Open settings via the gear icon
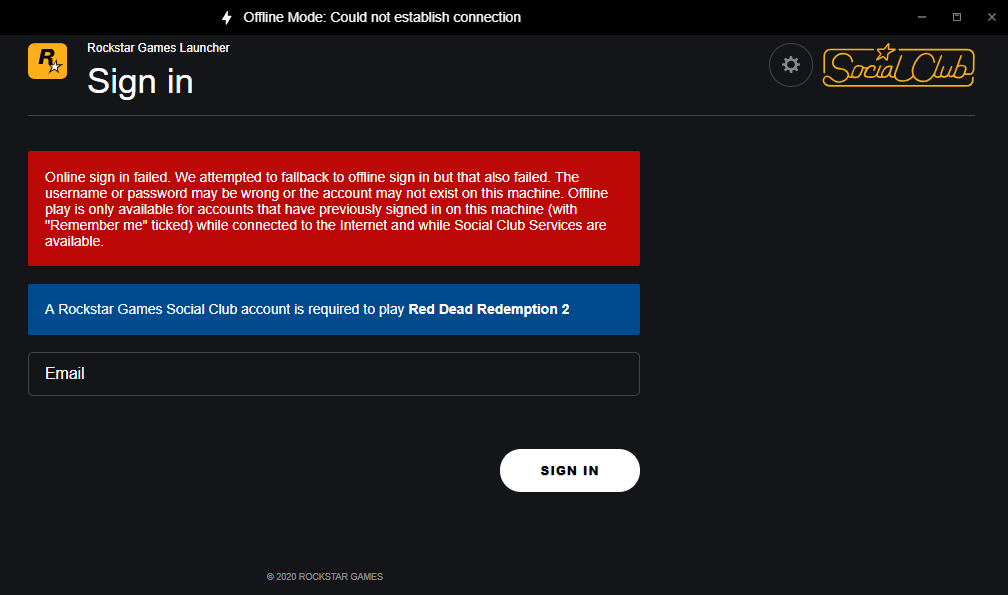 pos(791,65)
